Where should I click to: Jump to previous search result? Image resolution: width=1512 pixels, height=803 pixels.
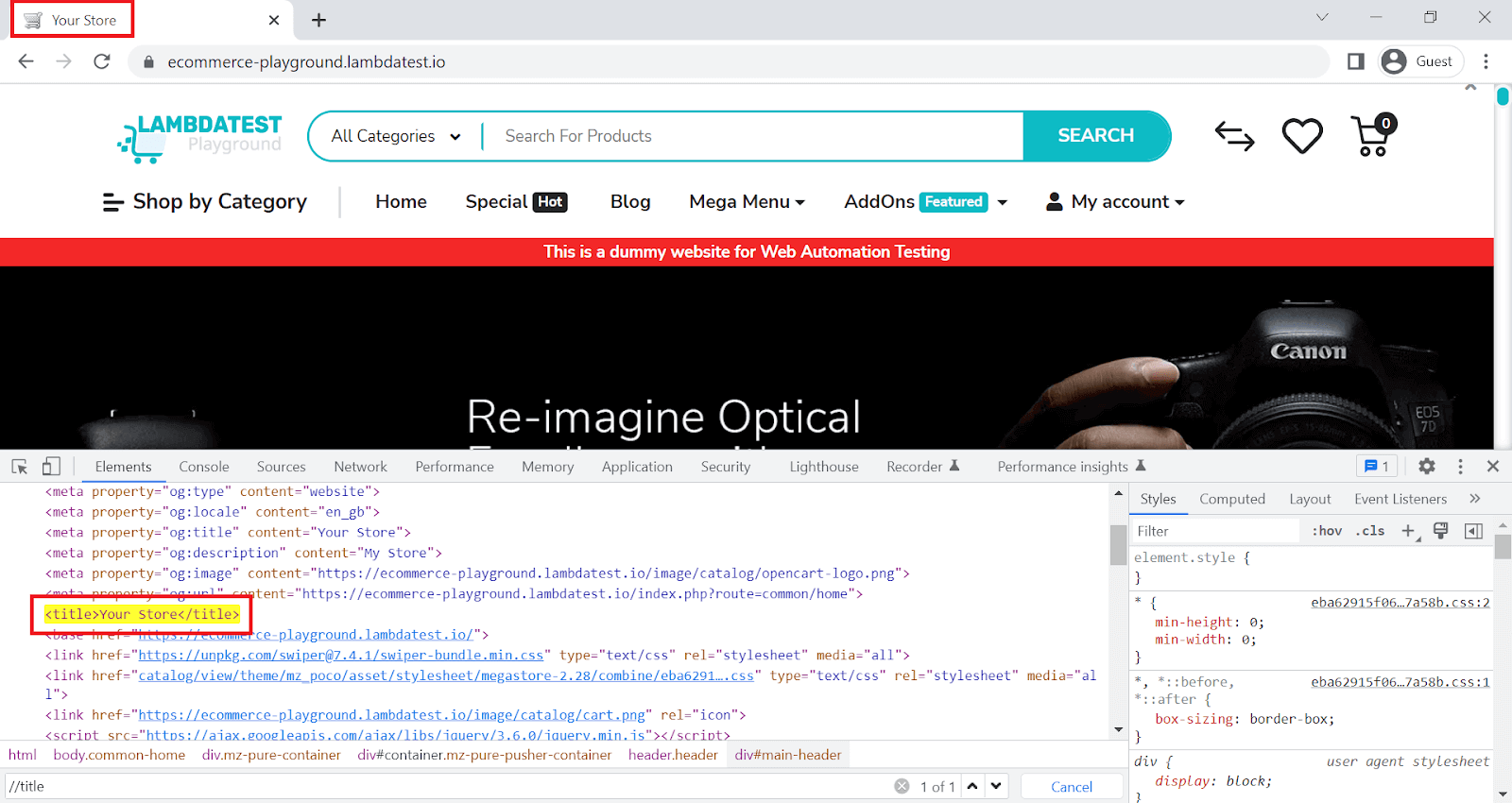[x=972, y=786]
